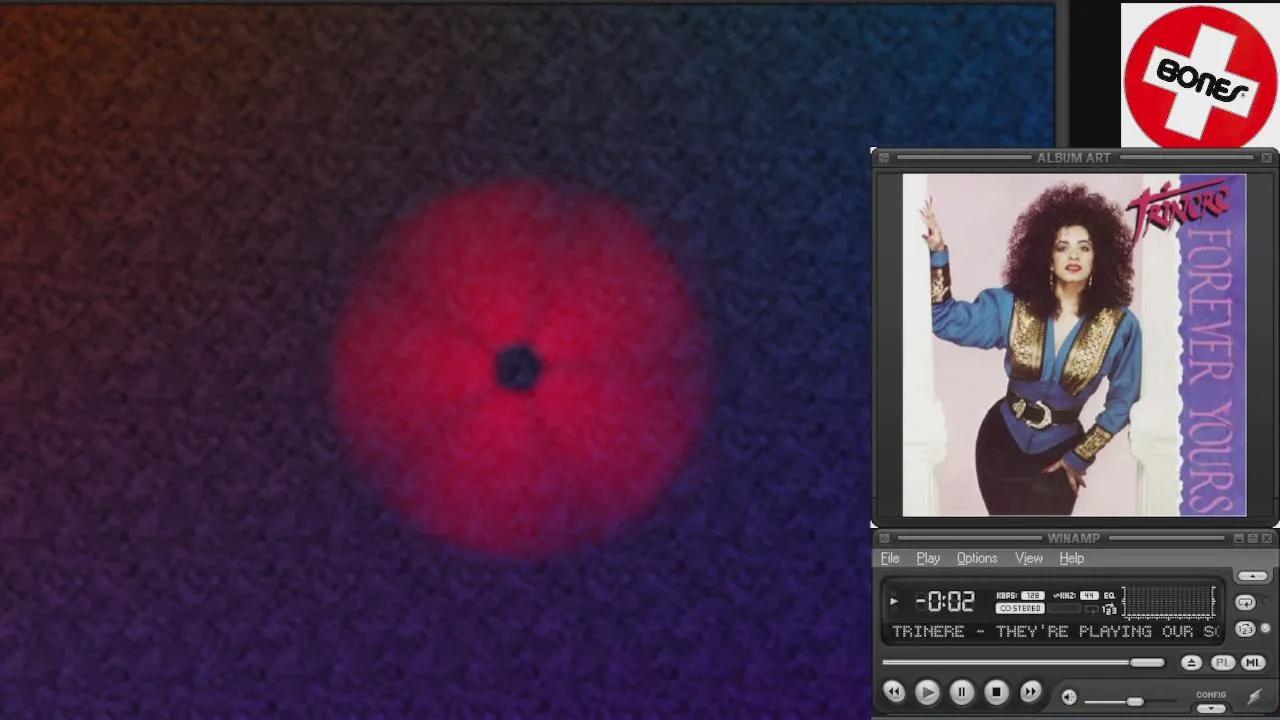Image resolution: width=1280 pixels, height=720 pixels.
Task: Click the Trinere album cover thumbnail
Action: coord(1074,345)
